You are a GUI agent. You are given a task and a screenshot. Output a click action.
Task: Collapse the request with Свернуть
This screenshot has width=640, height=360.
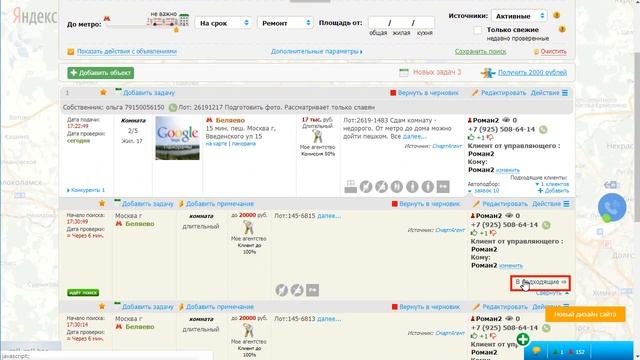pos(552,293)
